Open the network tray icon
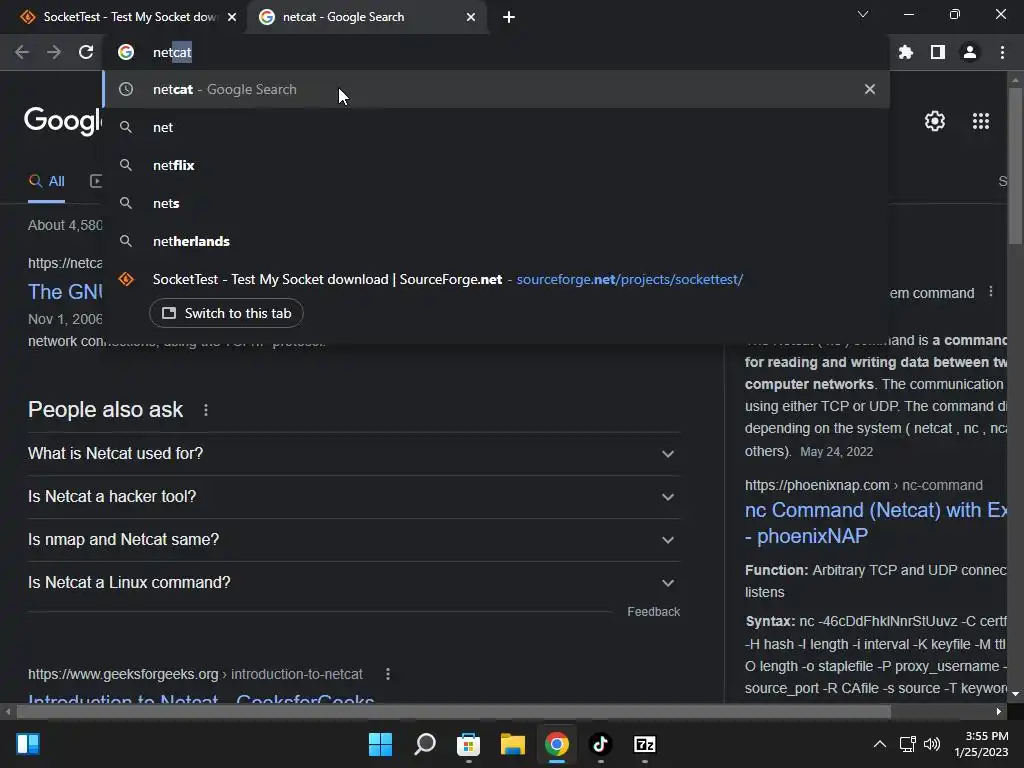The image size is (1024, 768). (907, 744)
